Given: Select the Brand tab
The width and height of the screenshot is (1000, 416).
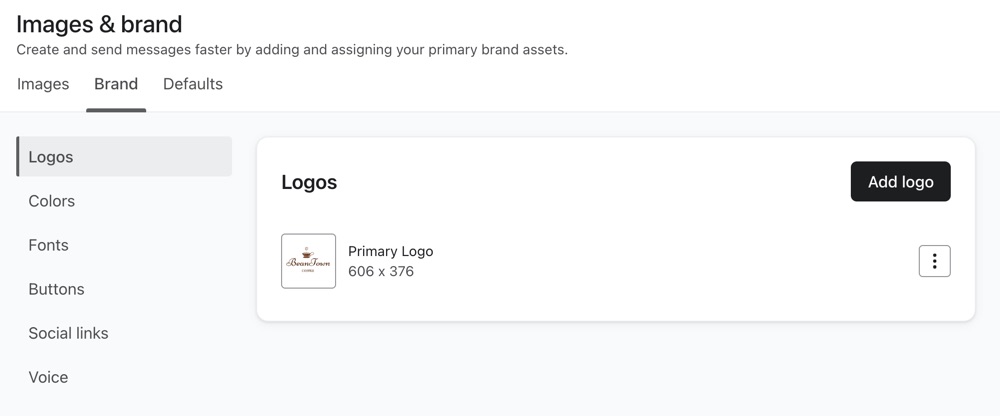Looking at the screenshot, I should point(116,84).
